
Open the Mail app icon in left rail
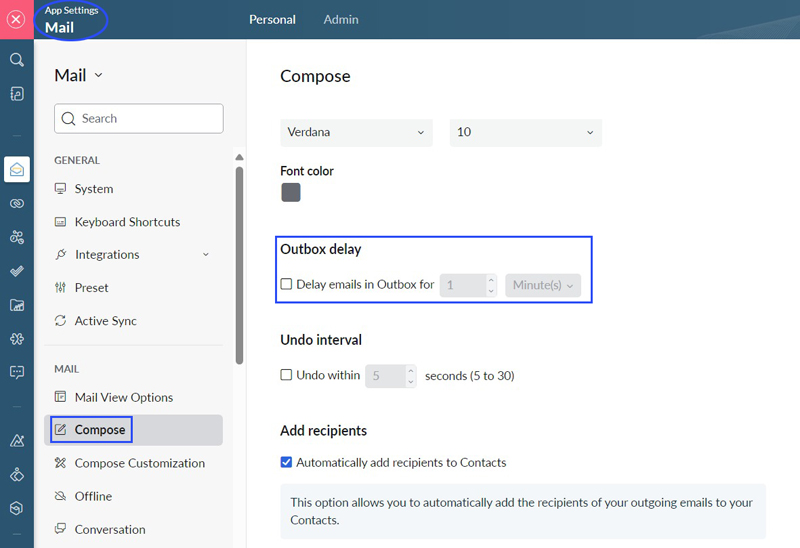point(17,169)
